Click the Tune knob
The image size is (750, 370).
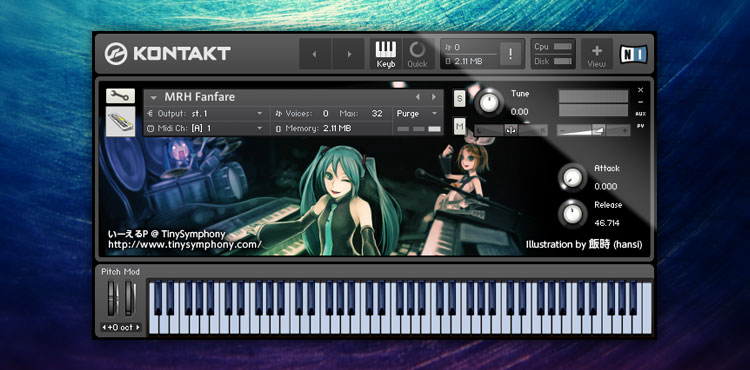(489, 102)
